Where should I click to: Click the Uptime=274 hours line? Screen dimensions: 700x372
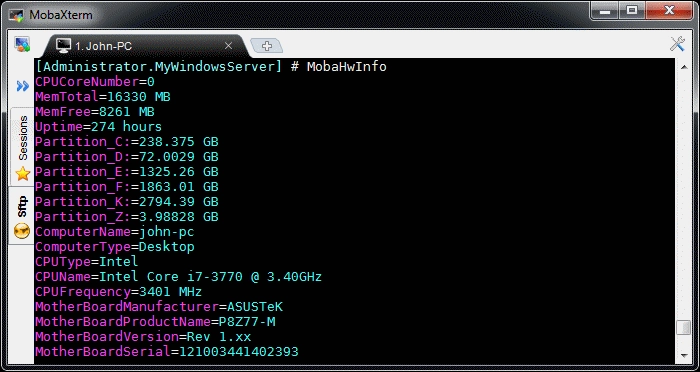tap(98, 127)
